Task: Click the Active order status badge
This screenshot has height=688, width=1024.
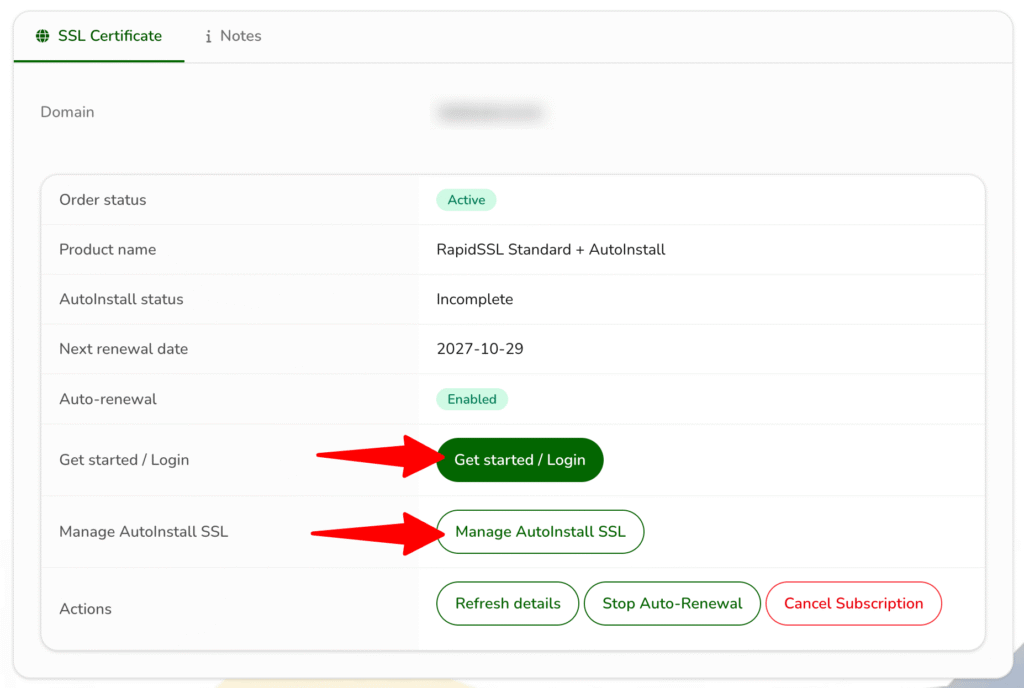Action: coord(466,200)
